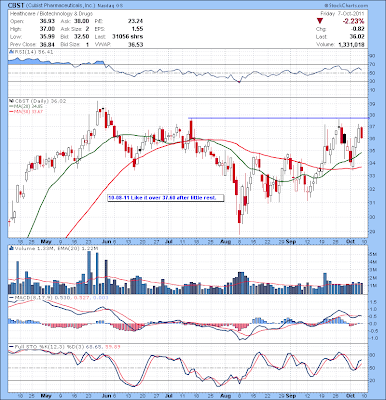Click the -2.23% percent change
This screenshot has height=400, width=386.
click(x=353, y=21)
